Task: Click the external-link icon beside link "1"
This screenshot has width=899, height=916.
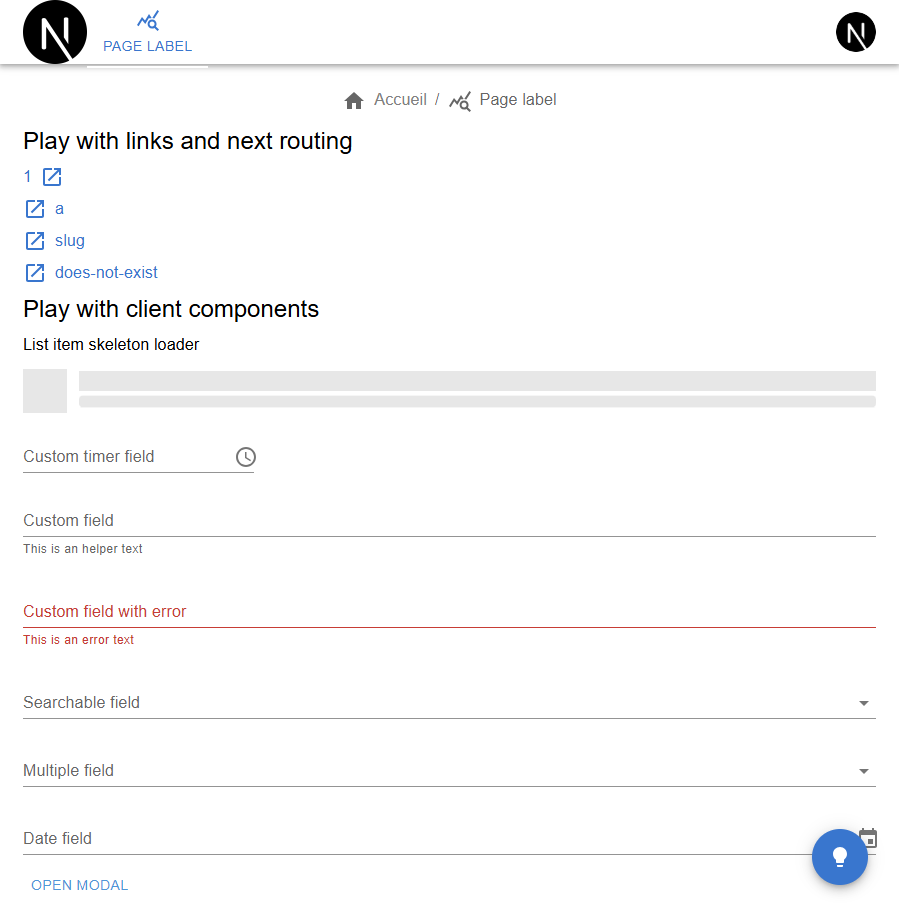Action: point(52,177)
